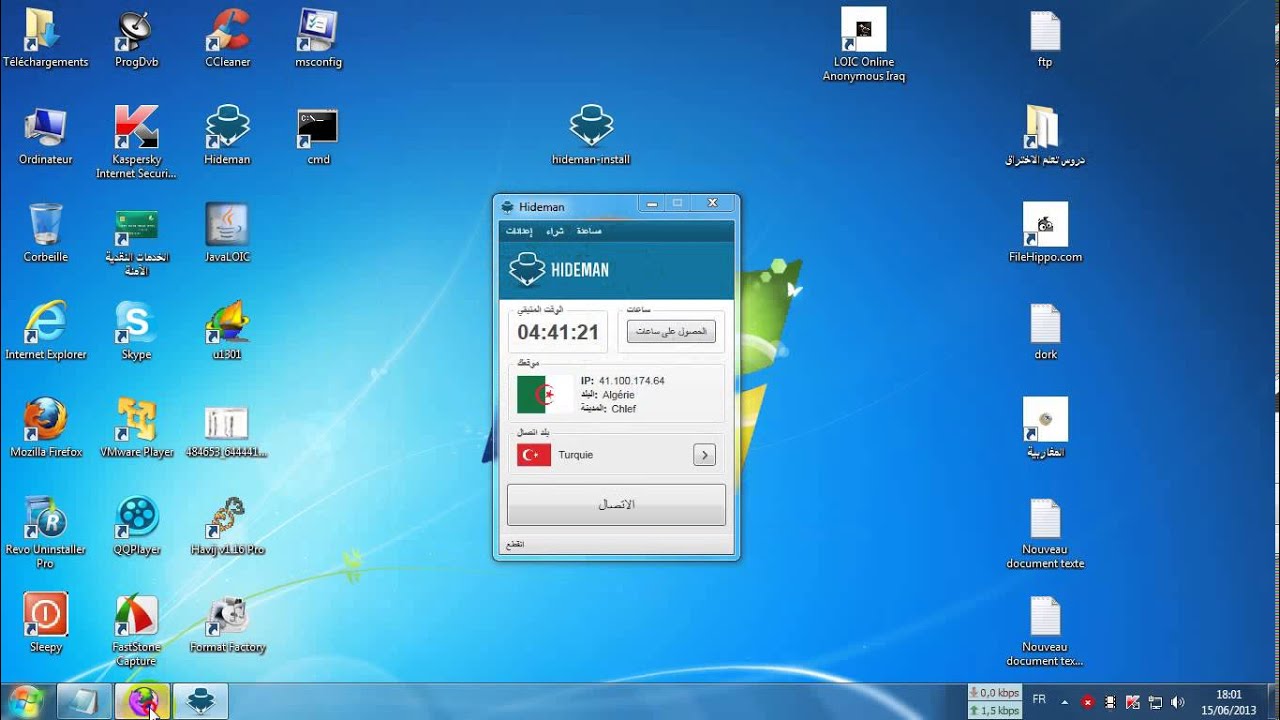Select the Sleepy desktop shortcut
Viewport: 1280px width, 720px height.
tap(45, 623)
